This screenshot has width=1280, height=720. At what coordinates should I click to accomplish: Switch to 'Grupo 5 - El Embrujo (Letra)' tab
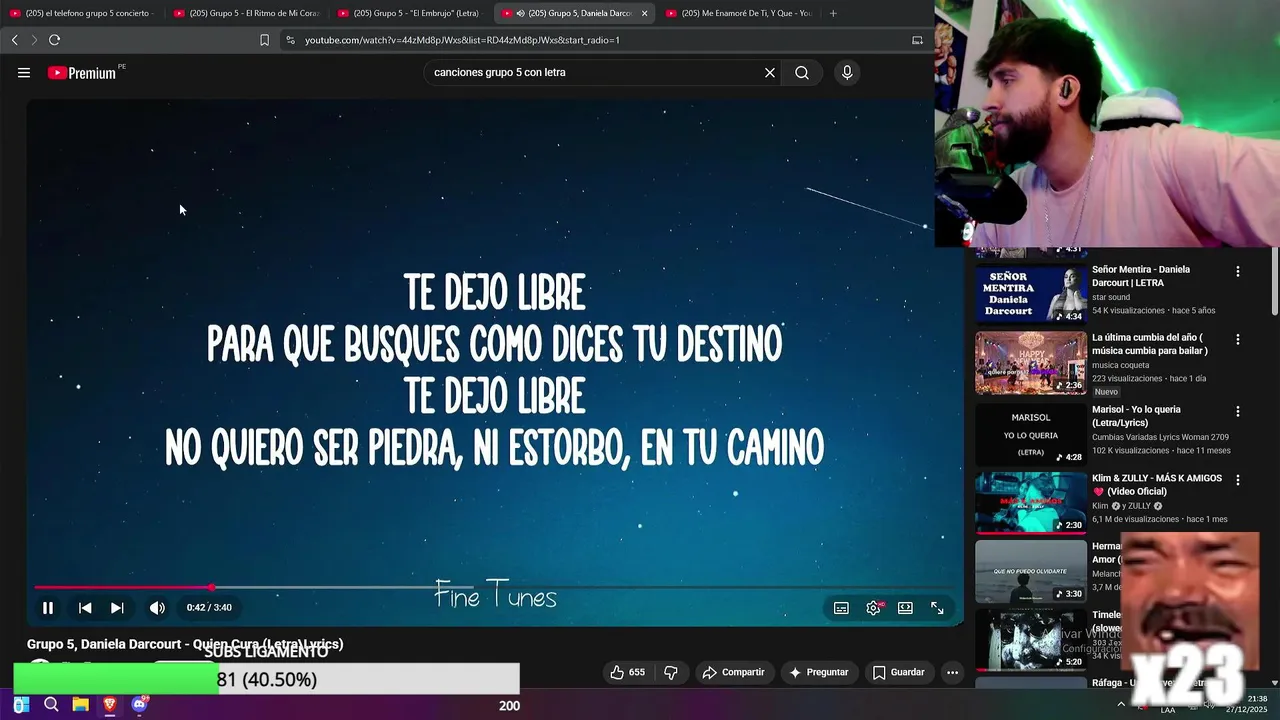[410, 13]
